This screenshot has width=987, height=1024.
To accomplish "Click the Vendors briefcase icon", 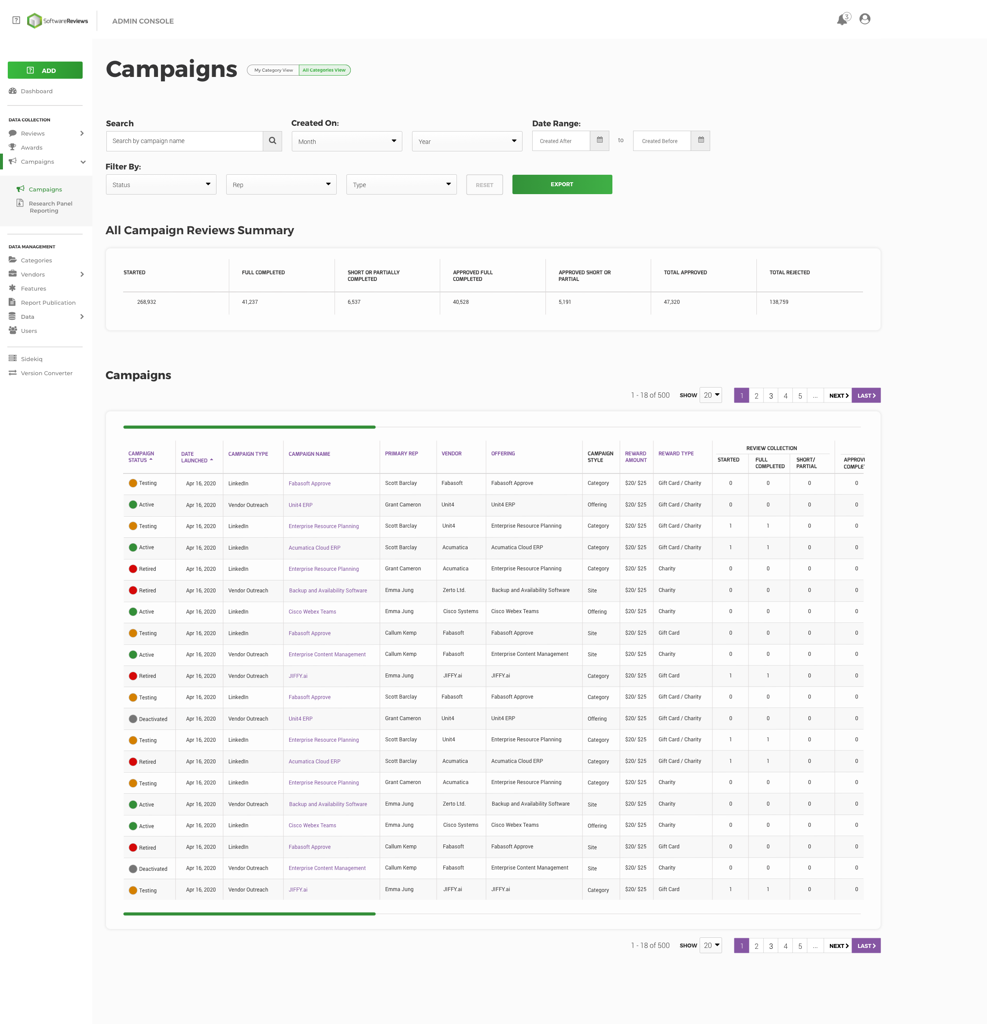I will point(12,274).
